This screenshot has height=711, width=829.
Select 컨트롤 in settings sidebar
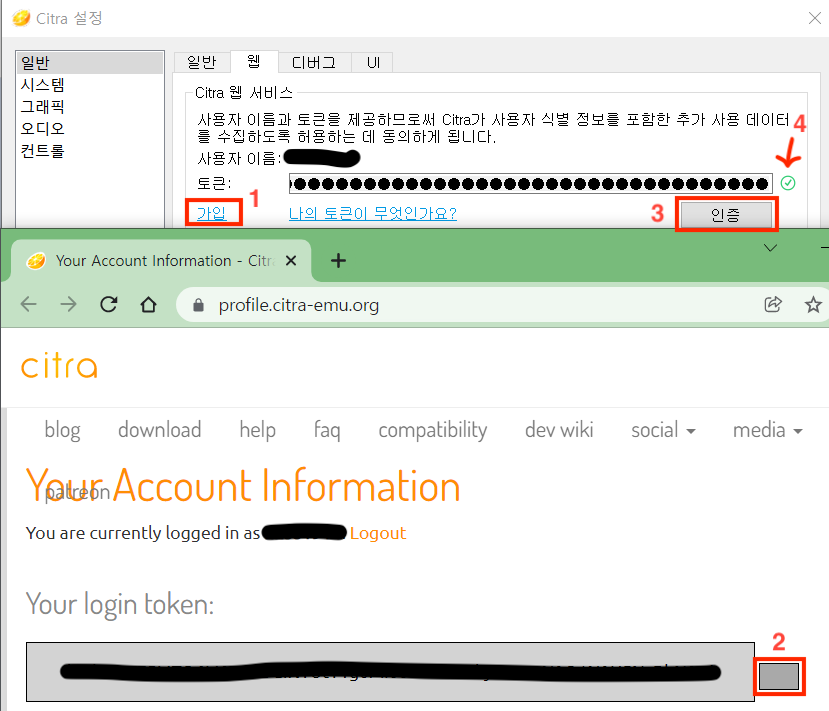pyautogui.click(x=42, y=151)
